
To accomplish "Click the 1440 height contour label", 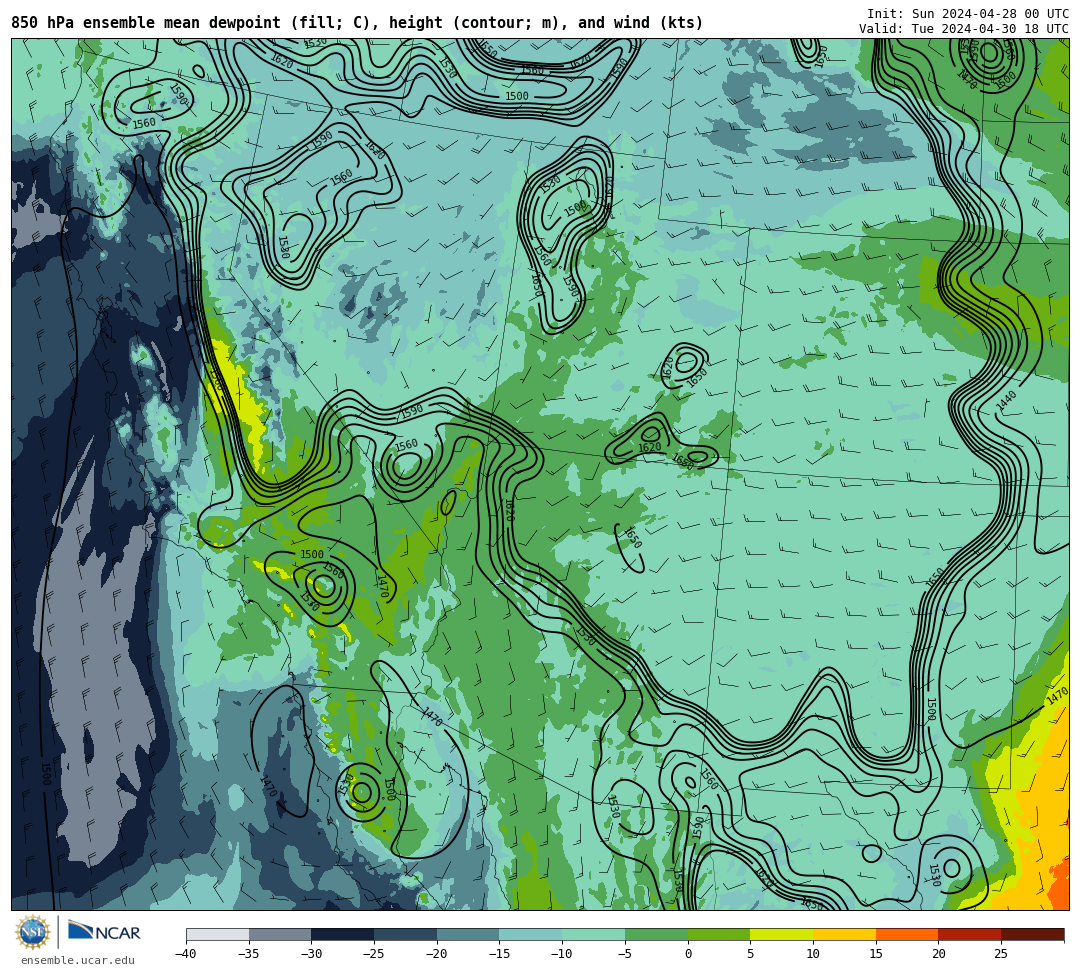I will 1006,401.
